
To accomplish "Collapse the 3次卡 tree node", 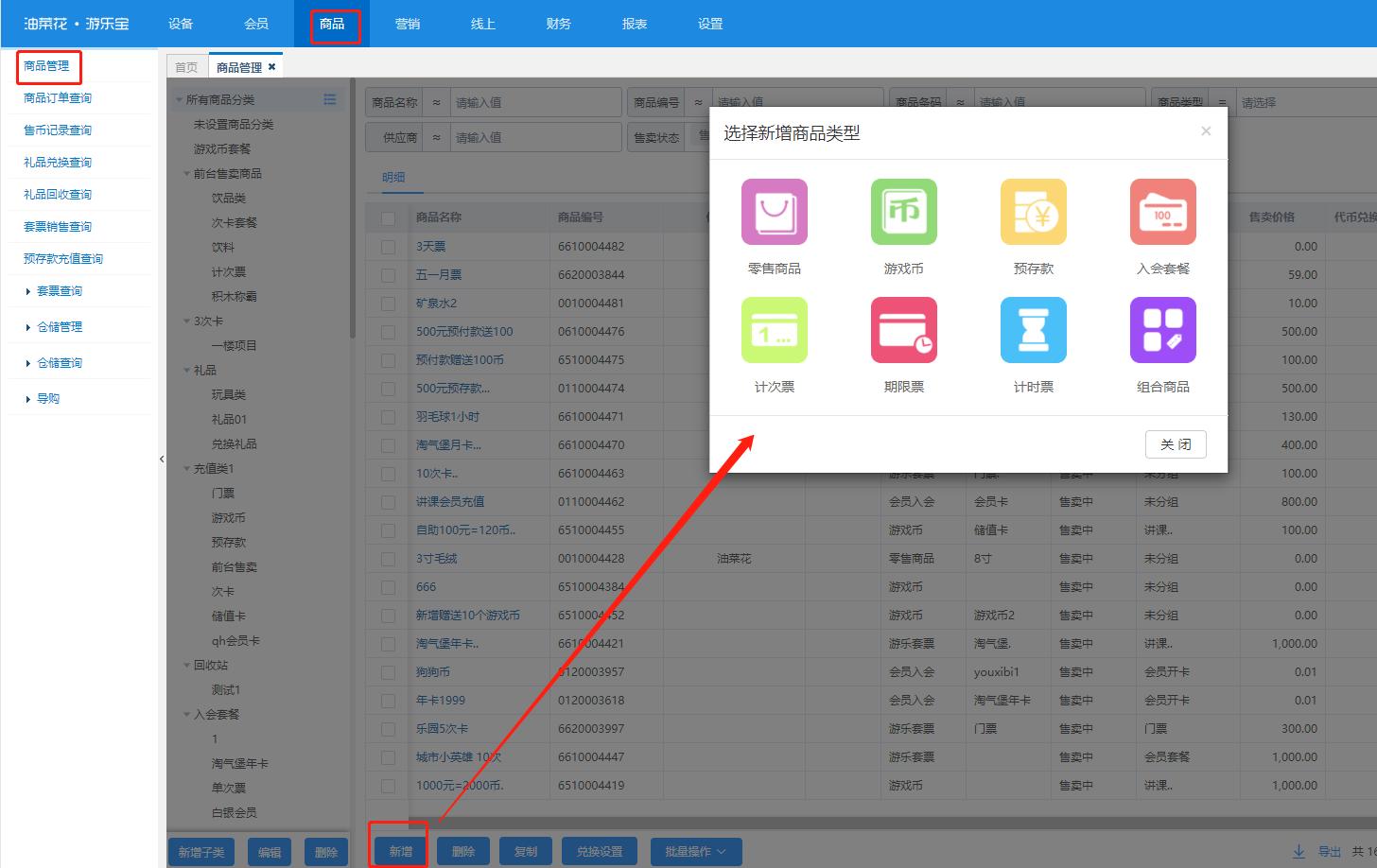I will tap(186, 321).
